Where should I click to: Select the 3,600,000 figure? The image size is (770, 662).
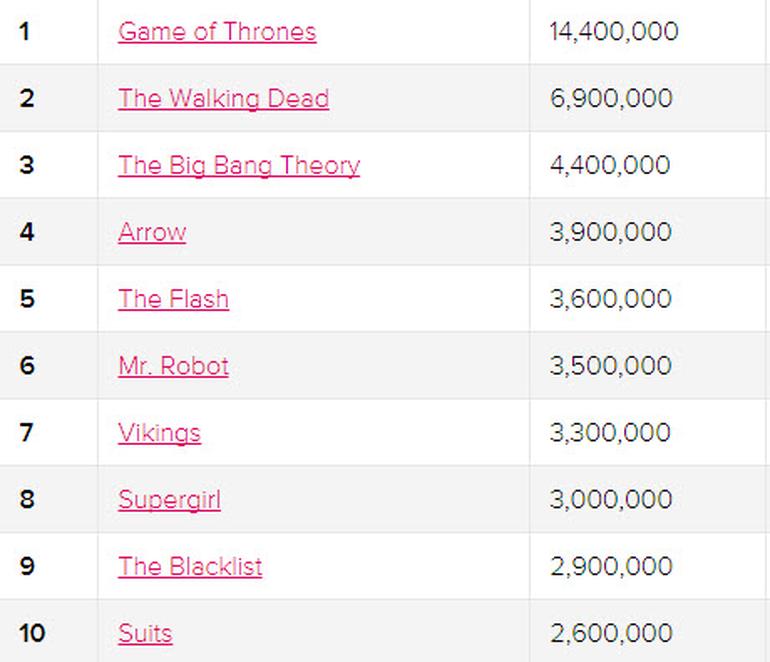point(610,299)
